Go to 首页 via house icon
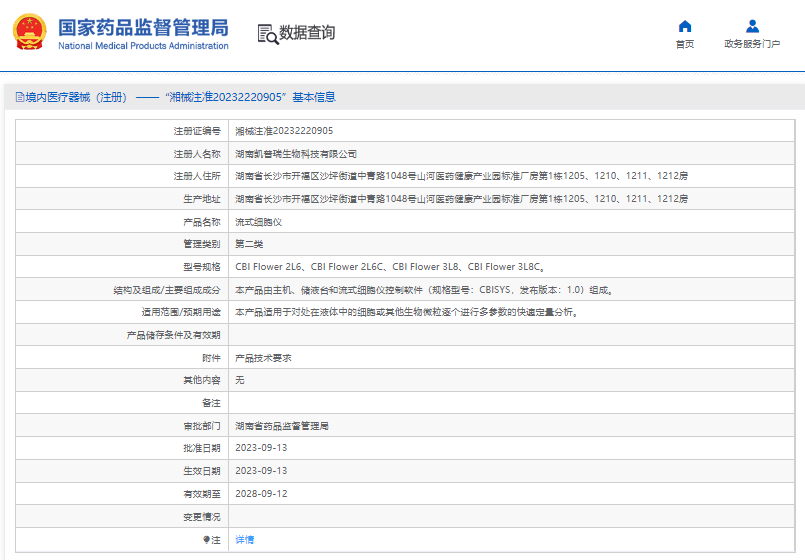The image size is (805, 560). coord(685,26)
